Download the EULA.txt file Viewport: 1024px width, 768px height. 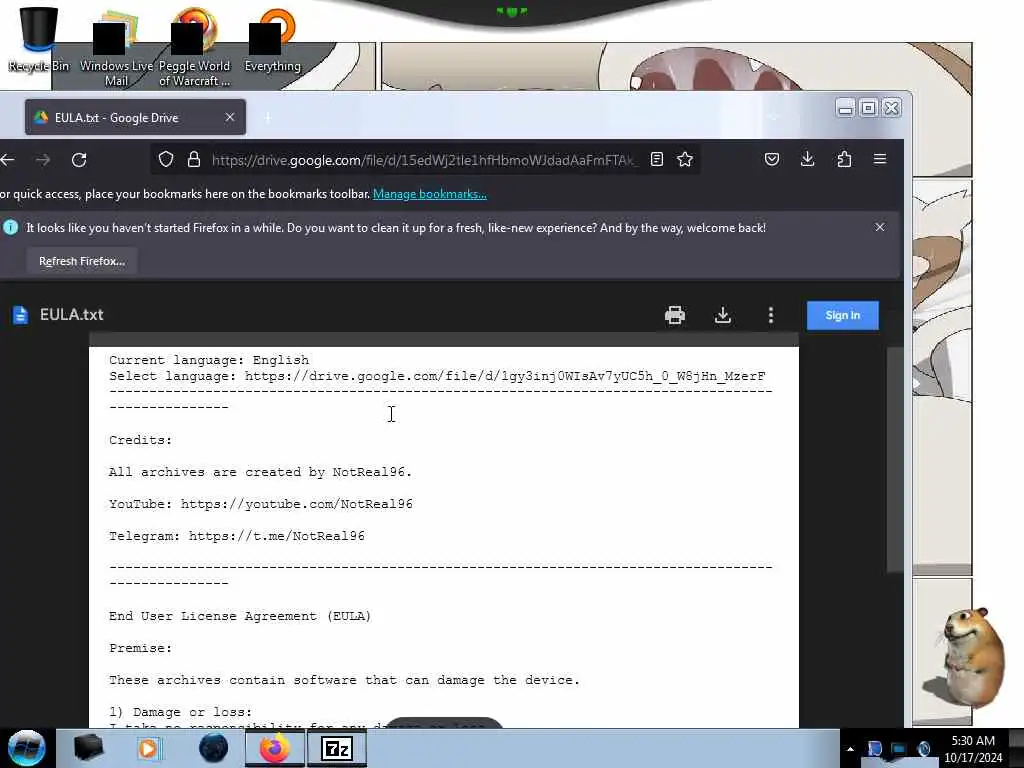point(723,315)
